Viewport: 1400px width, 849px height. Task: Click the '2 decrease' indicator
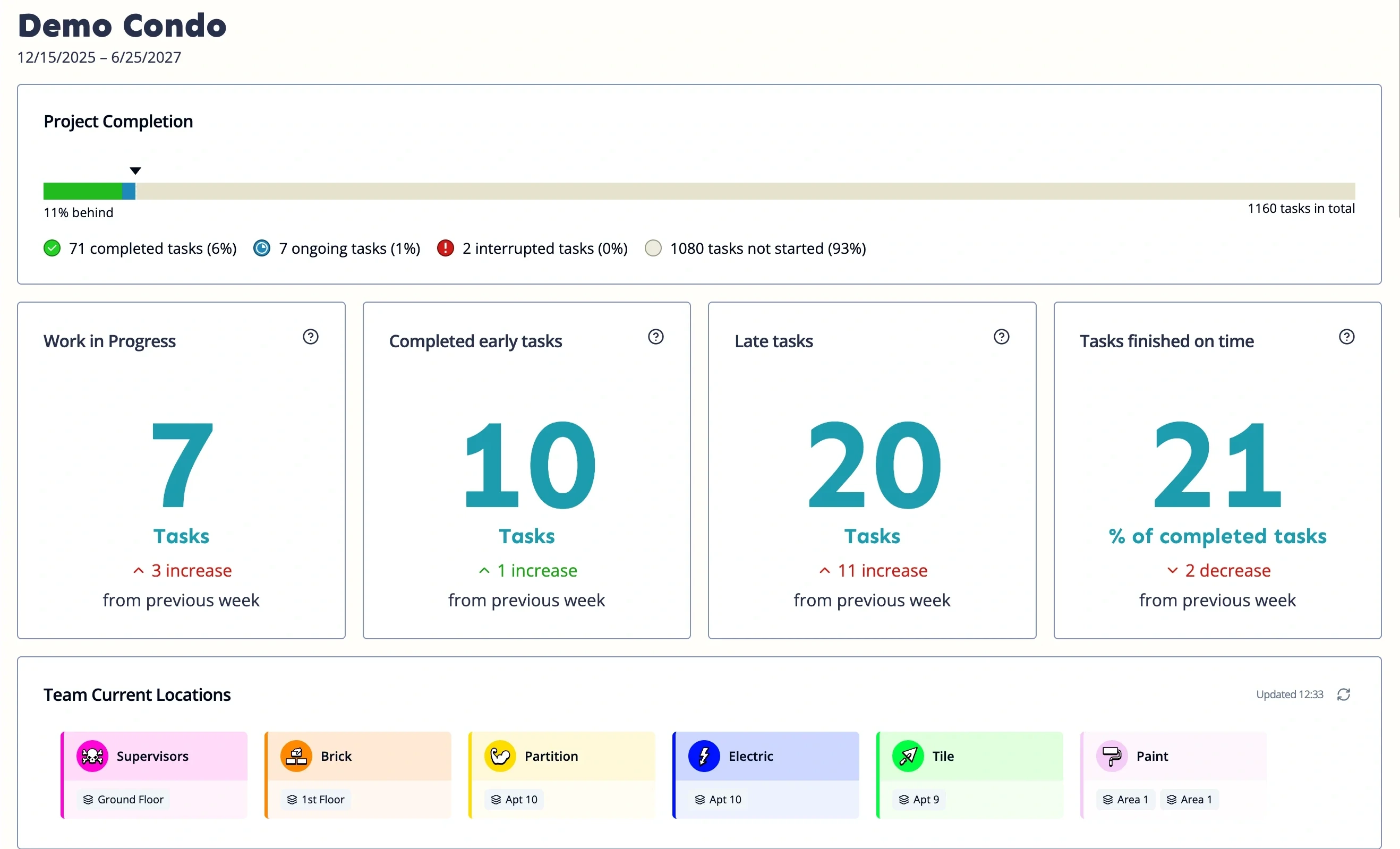pos(1219,570)
